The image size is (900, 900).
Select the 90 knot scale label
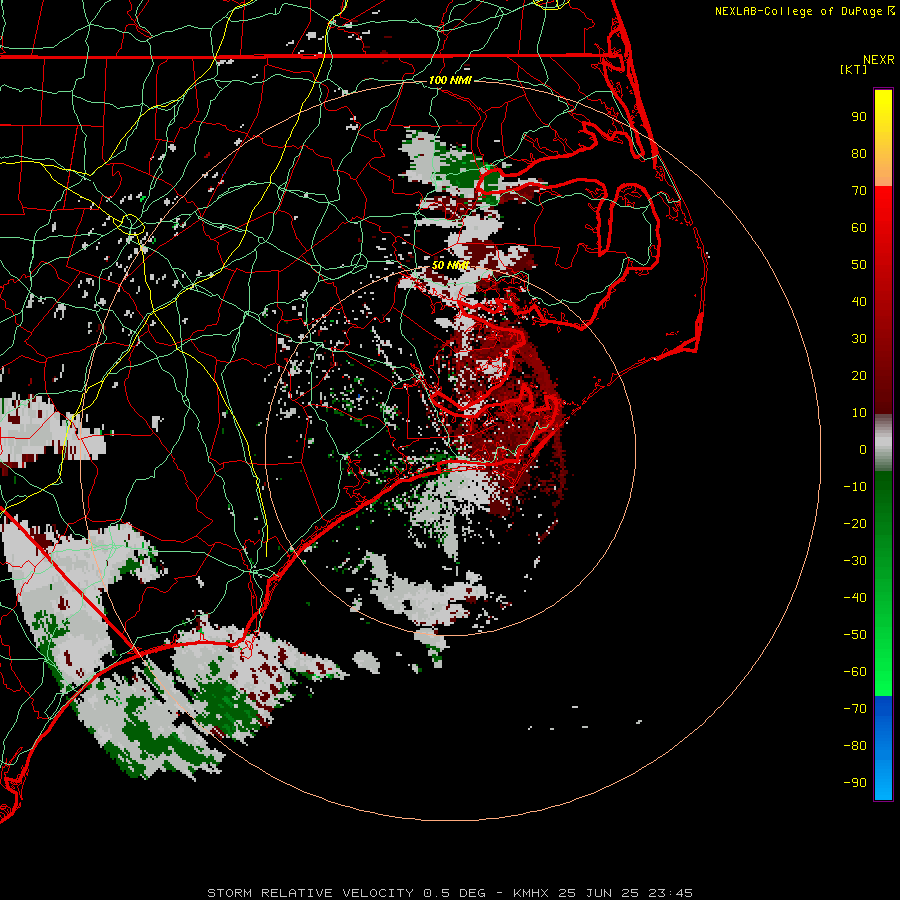click(x=859, y=117)
